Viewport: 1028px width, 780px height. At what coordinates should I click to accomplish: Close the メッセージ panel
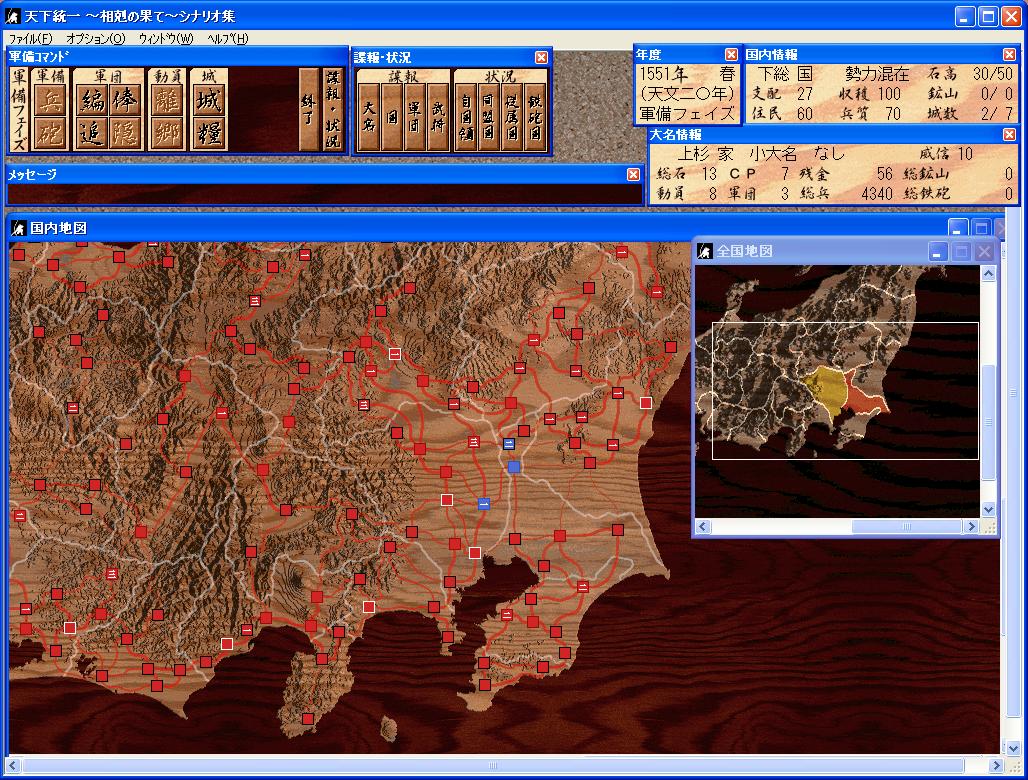click(x=633, y=174)
